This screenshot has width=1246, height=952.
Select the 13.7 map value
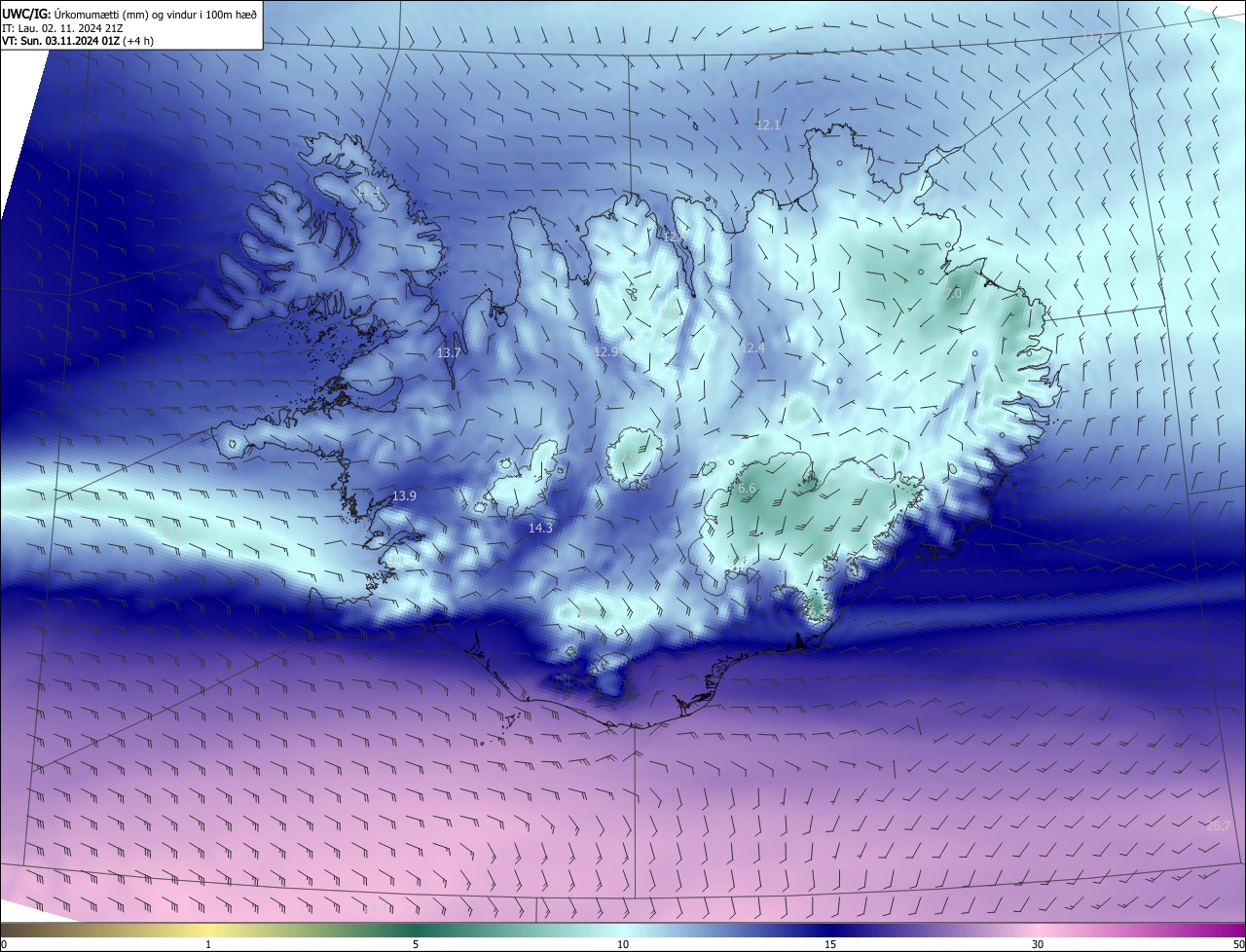point(449,352)
